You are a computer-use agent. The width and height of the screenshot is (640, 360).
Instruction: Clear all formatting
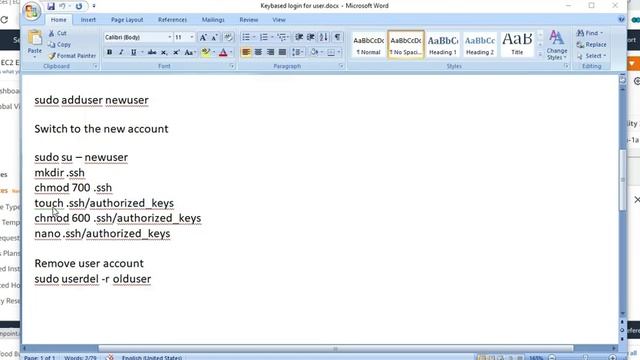click(x=228, y=38)
